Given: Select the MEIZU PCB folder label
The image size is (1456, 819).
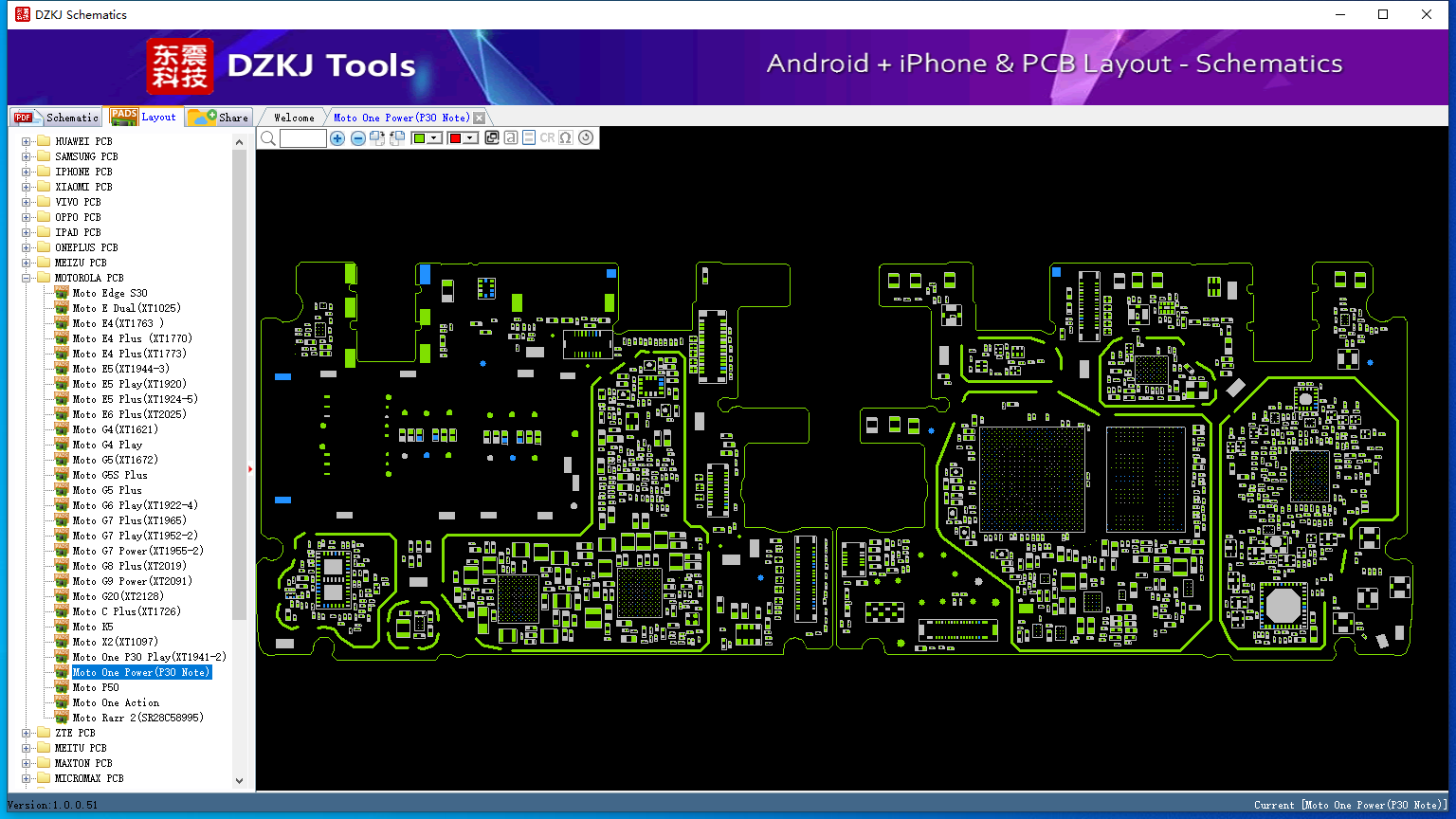Looking at the screenshot, I should click(x=81, y=263).
